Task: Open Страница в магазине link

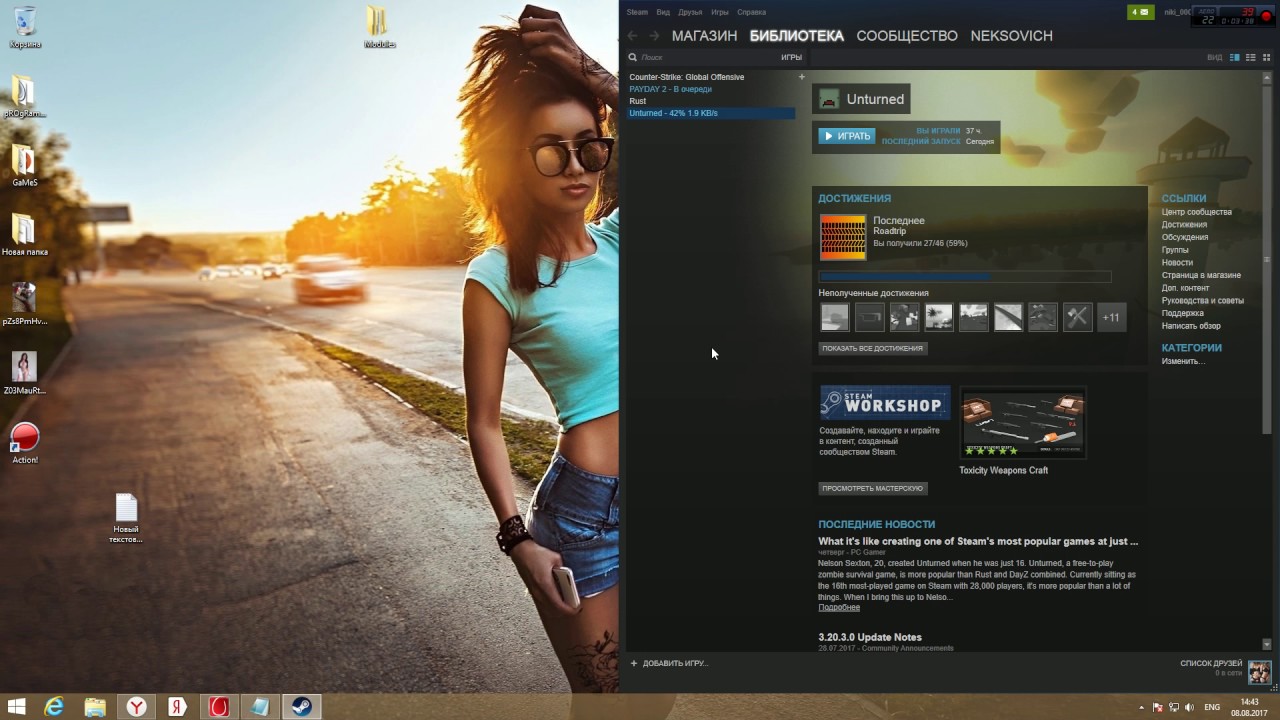Action: (1201, 275)
